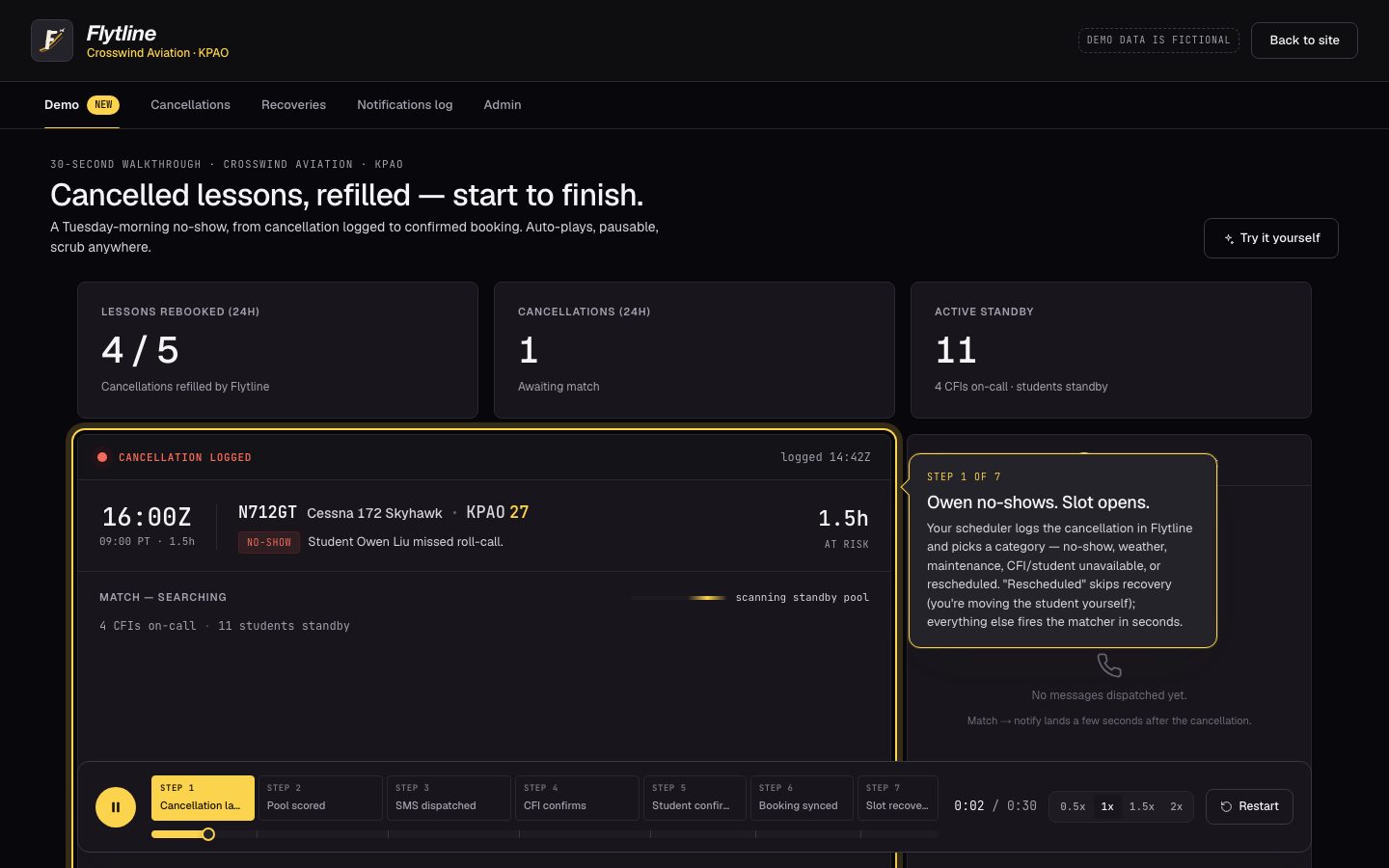Go to Notifications log tab

[404, 105]
